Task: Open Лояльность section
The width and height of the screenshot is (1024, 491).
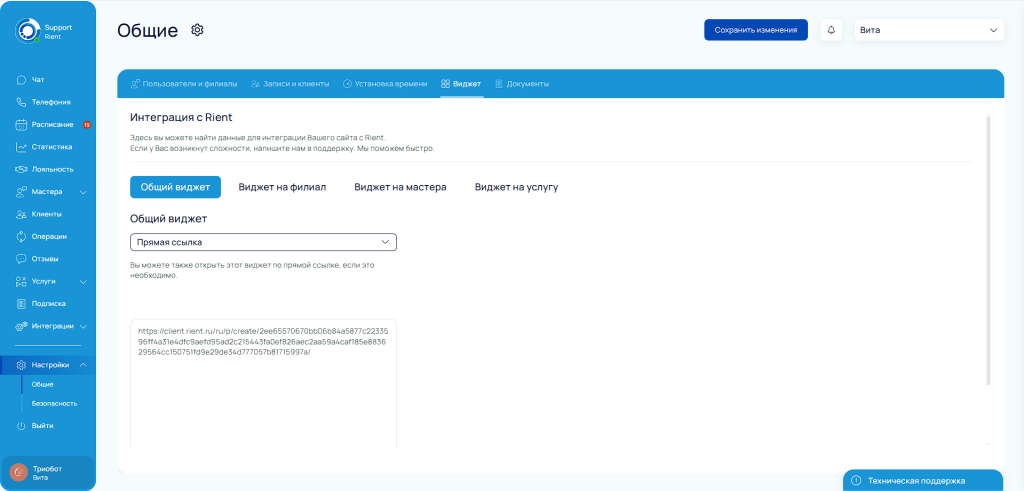Action: 52,169
